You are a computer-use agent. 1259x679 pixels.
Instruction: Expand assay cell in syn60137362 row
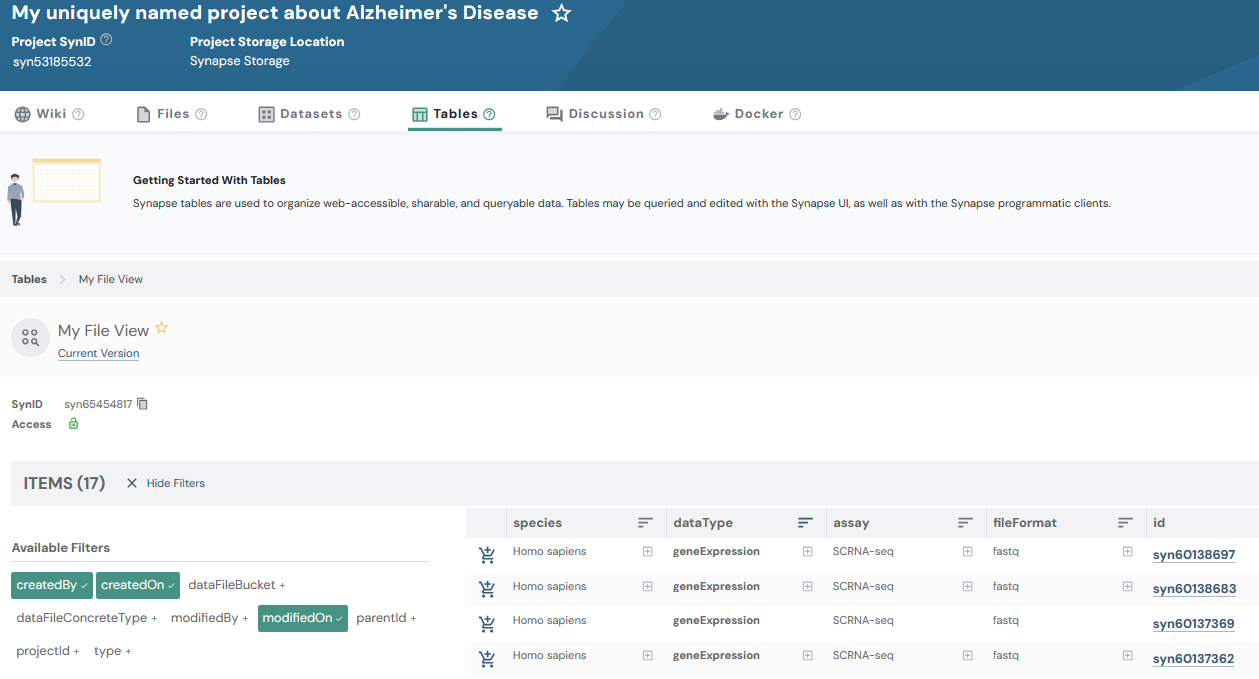(967, 656)
